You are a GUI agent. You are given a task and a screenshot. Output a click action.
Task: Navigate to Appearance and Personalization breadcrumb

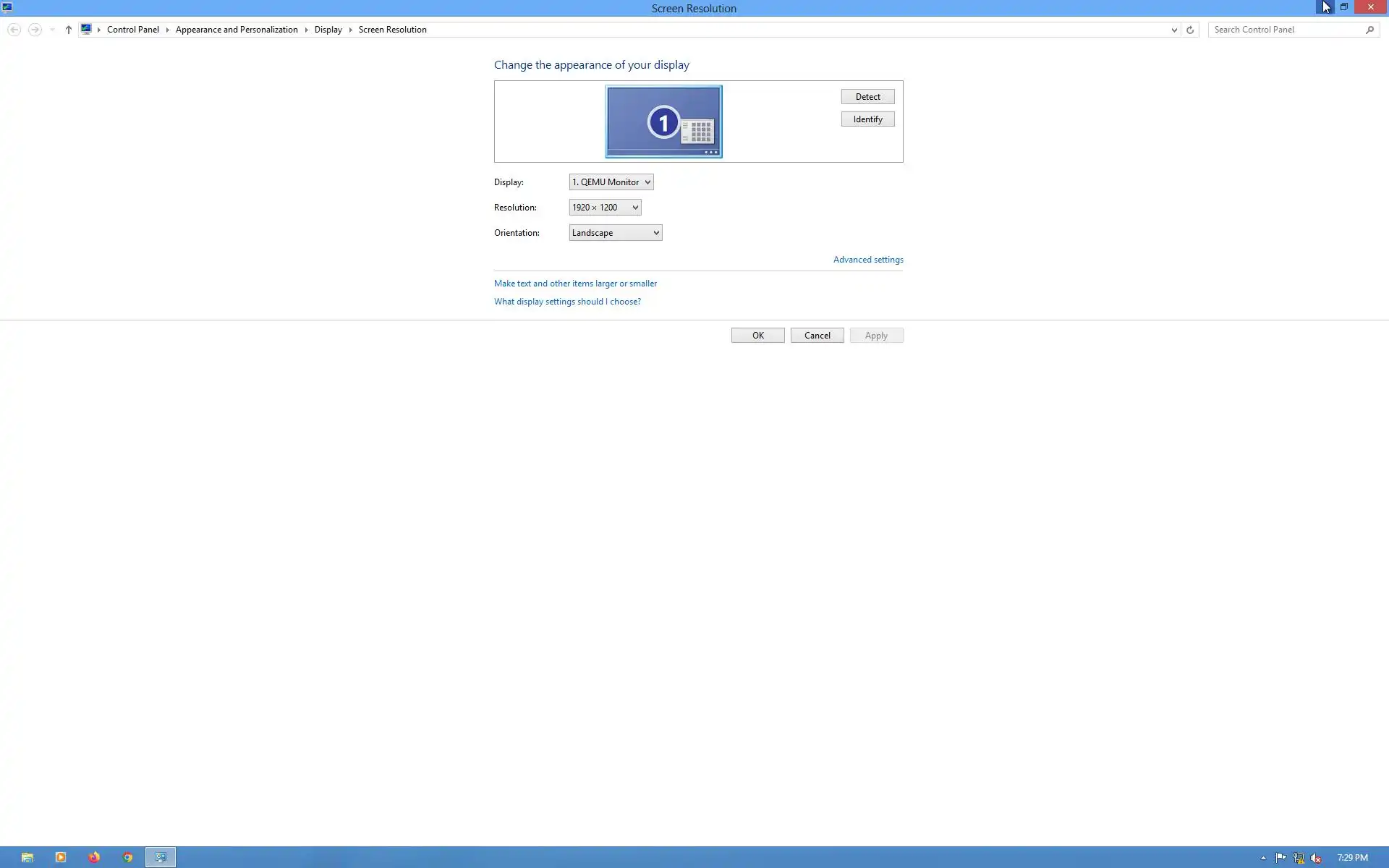click(x=237, y=30)
